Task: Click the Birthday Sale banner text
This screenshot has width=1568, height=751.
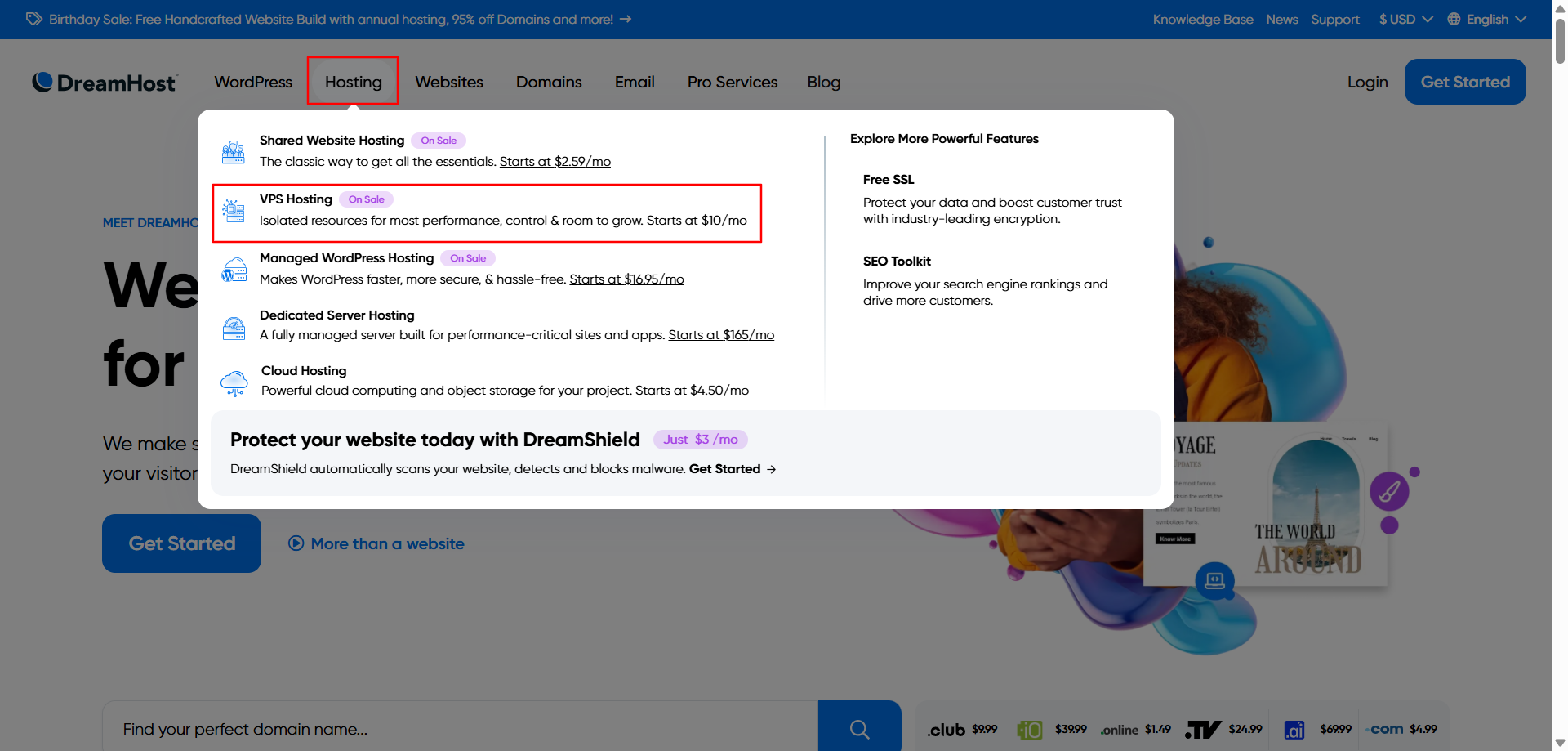Action: 331,19
